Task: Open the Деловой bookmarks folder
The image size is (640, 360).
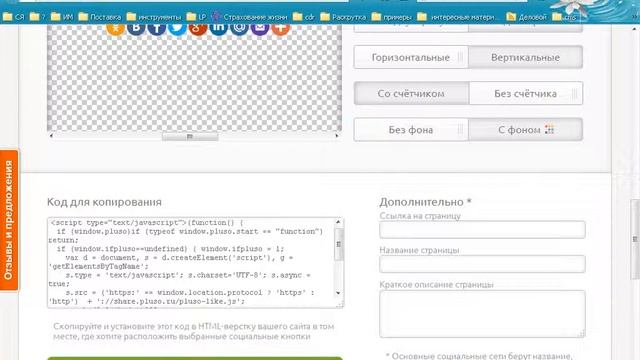Action: coord(527,17)
